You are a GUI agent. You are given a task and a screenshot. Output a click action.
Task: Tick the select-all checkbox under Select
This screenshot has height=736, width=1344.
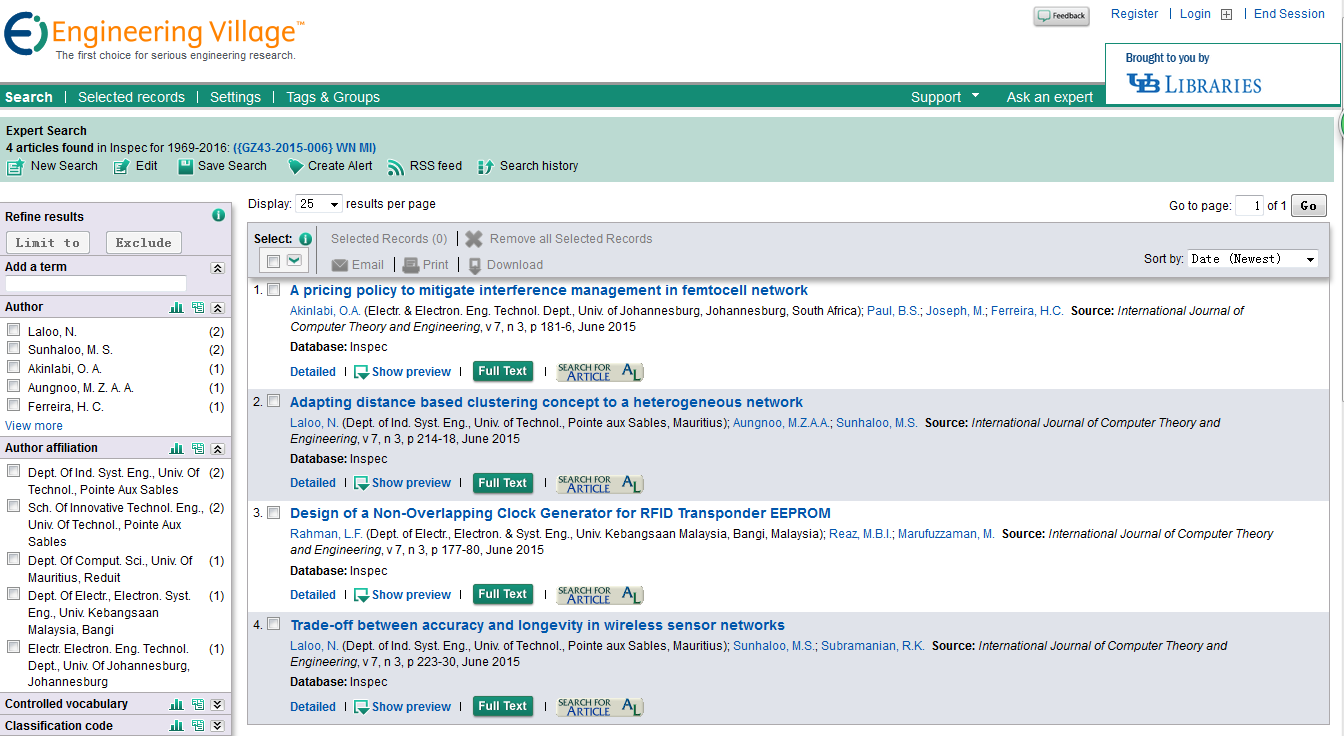click(x=273, y=261)
